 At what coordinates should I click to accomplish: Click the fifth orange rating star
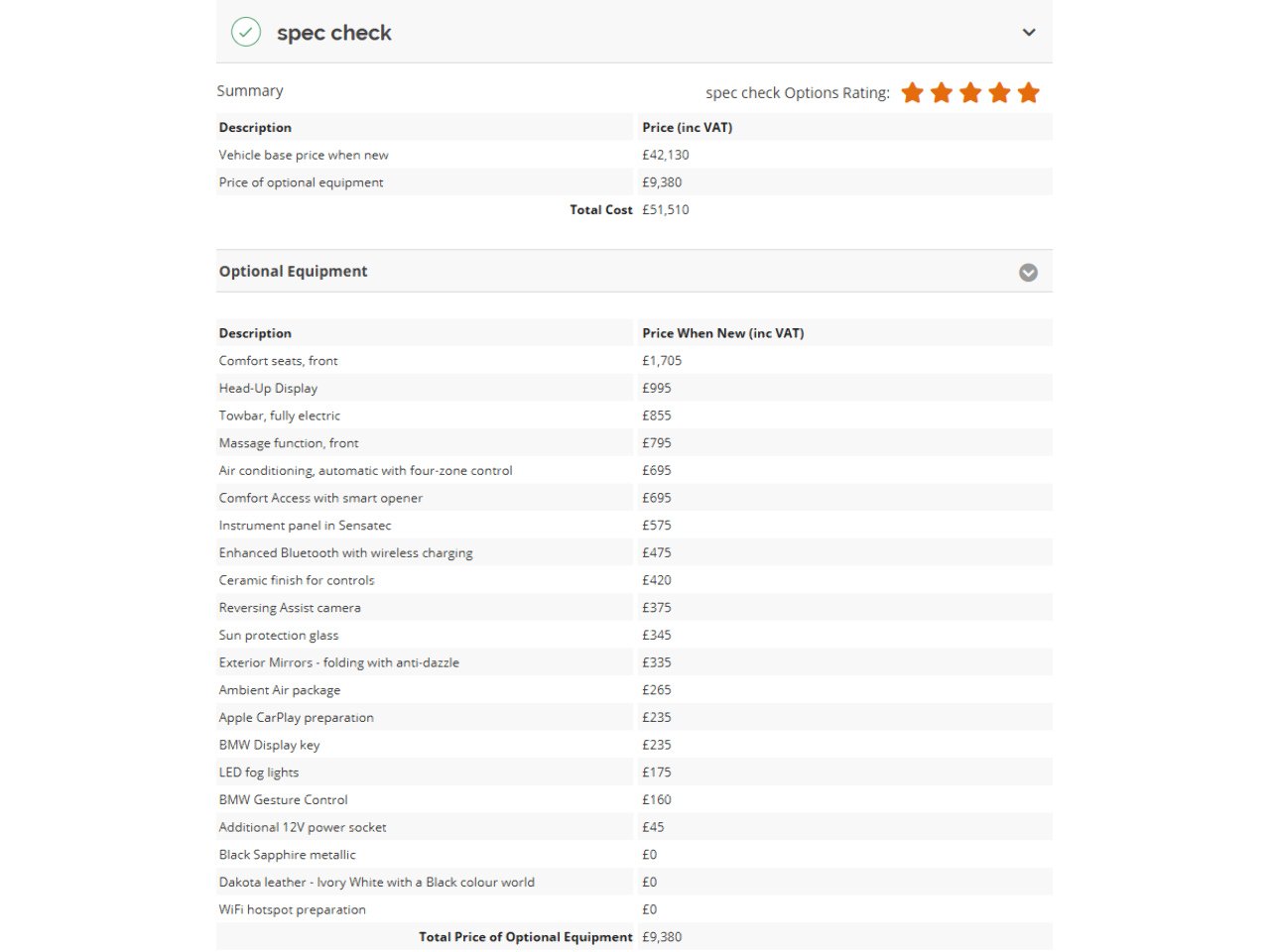[1029, 92]
